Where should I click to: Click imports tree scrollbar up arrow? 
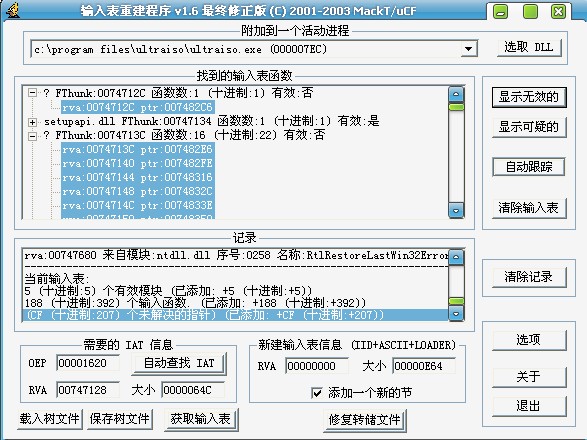pos(456,94)
